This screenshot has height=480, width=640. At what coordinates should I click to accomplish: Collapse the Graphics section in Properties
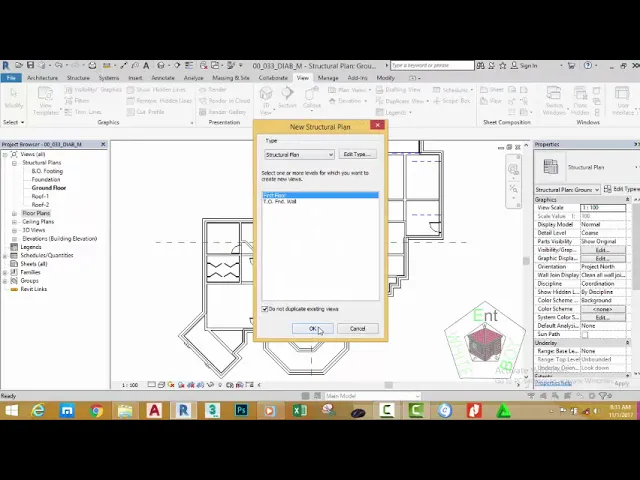point(627,199)
